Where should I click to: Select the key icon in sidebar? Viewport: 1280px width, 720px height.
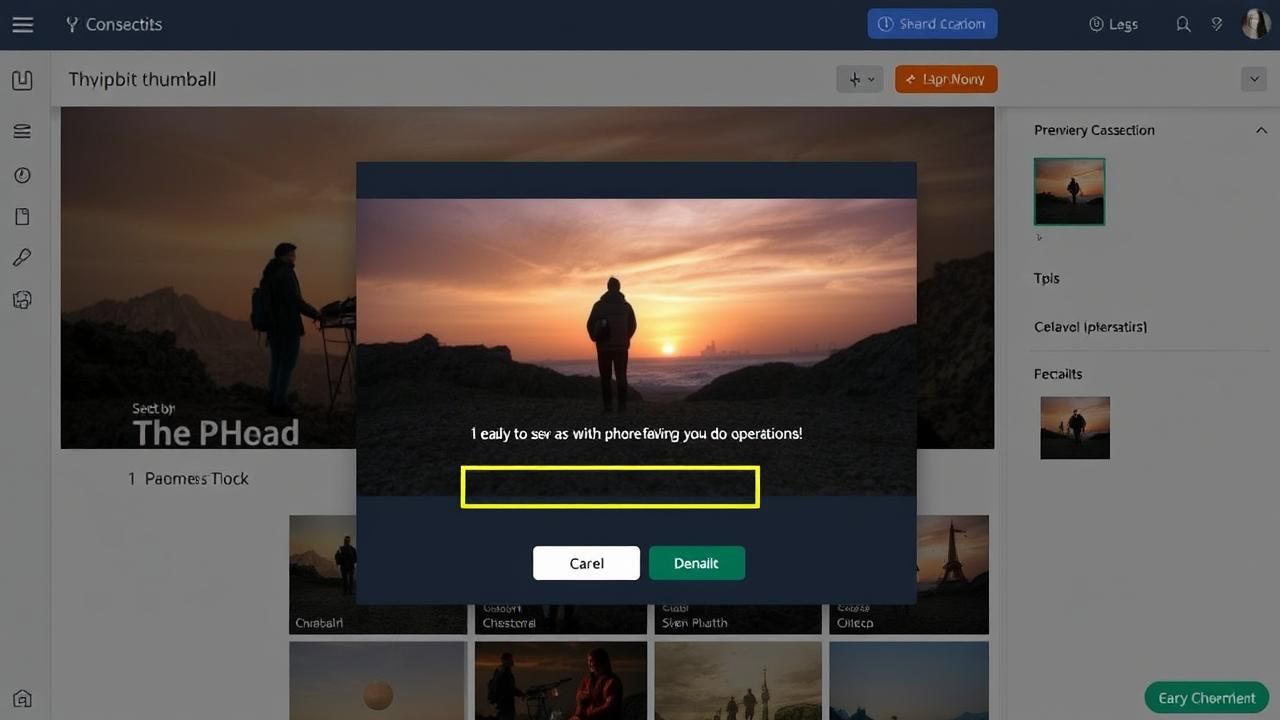(x=22, y=258)
